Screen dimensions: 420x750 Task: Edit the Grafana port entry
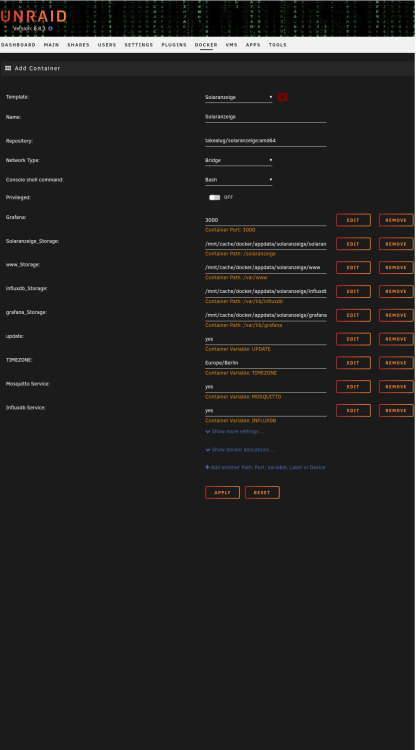[x=353, y=220]
